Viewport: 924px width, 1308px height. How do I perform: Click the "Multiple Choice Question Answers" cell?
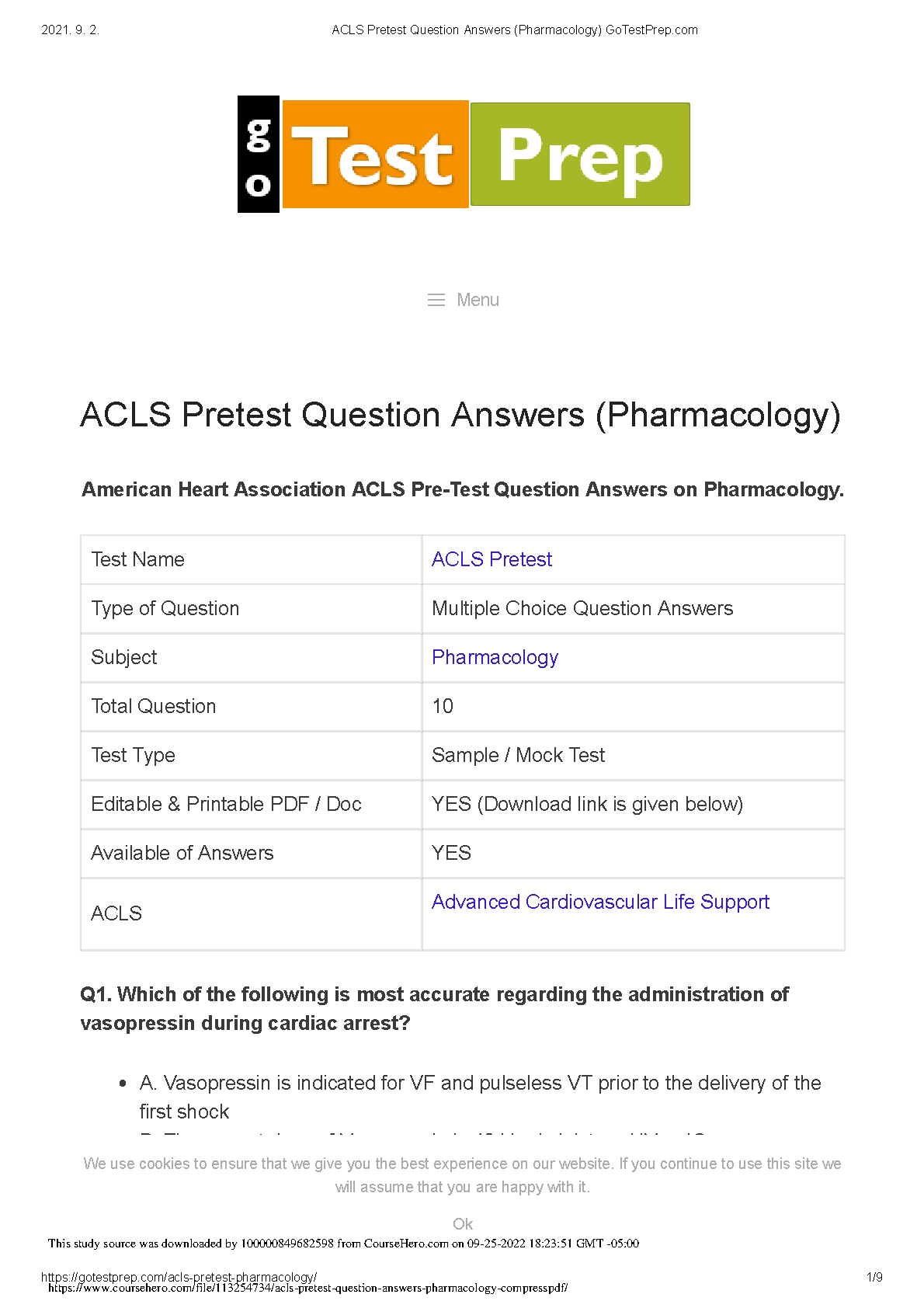pos(582,608)
